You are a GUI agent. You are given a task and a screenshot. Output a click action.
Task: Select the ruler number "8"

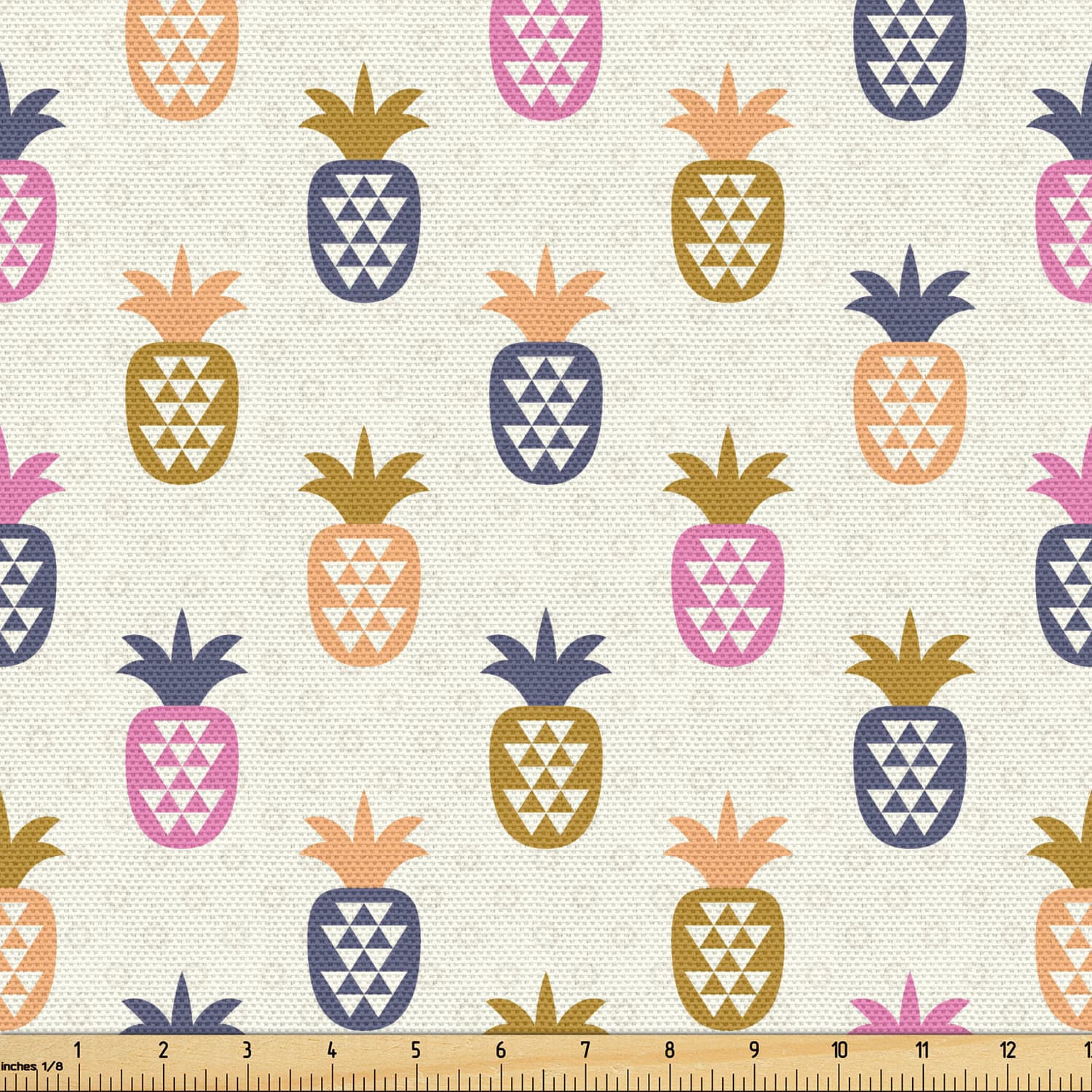click(x=670, y=1050)
